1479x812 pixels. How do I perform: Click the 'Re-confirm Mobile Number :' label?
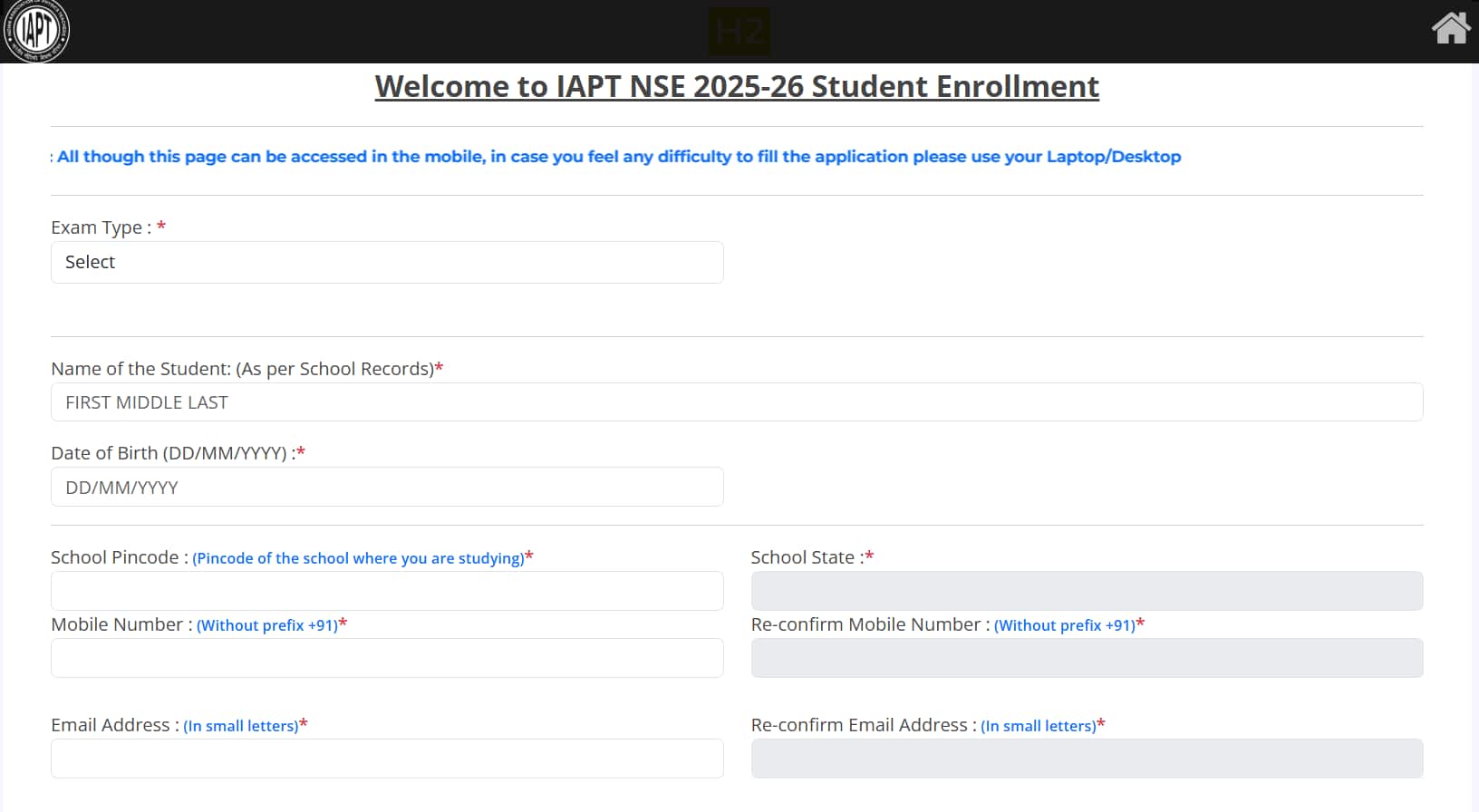870,624
